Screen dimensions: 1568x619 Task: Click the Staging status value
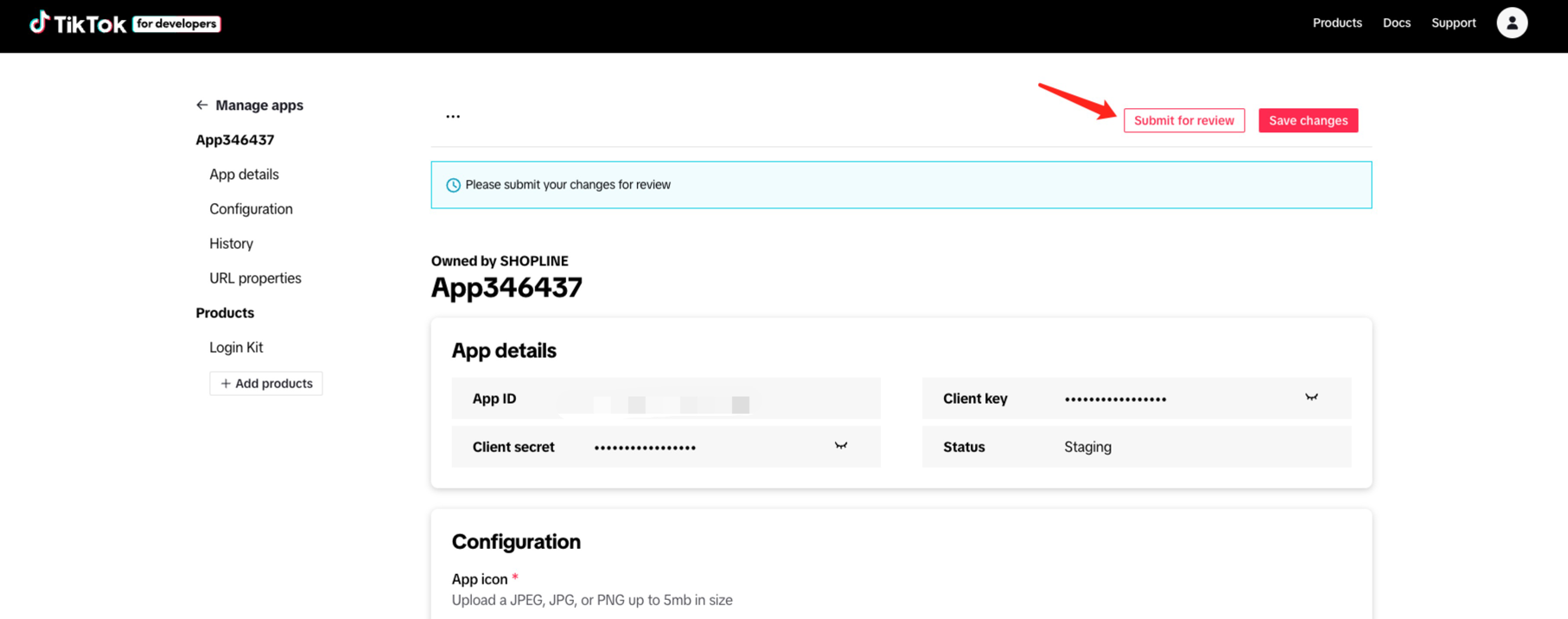(1087, 447)
